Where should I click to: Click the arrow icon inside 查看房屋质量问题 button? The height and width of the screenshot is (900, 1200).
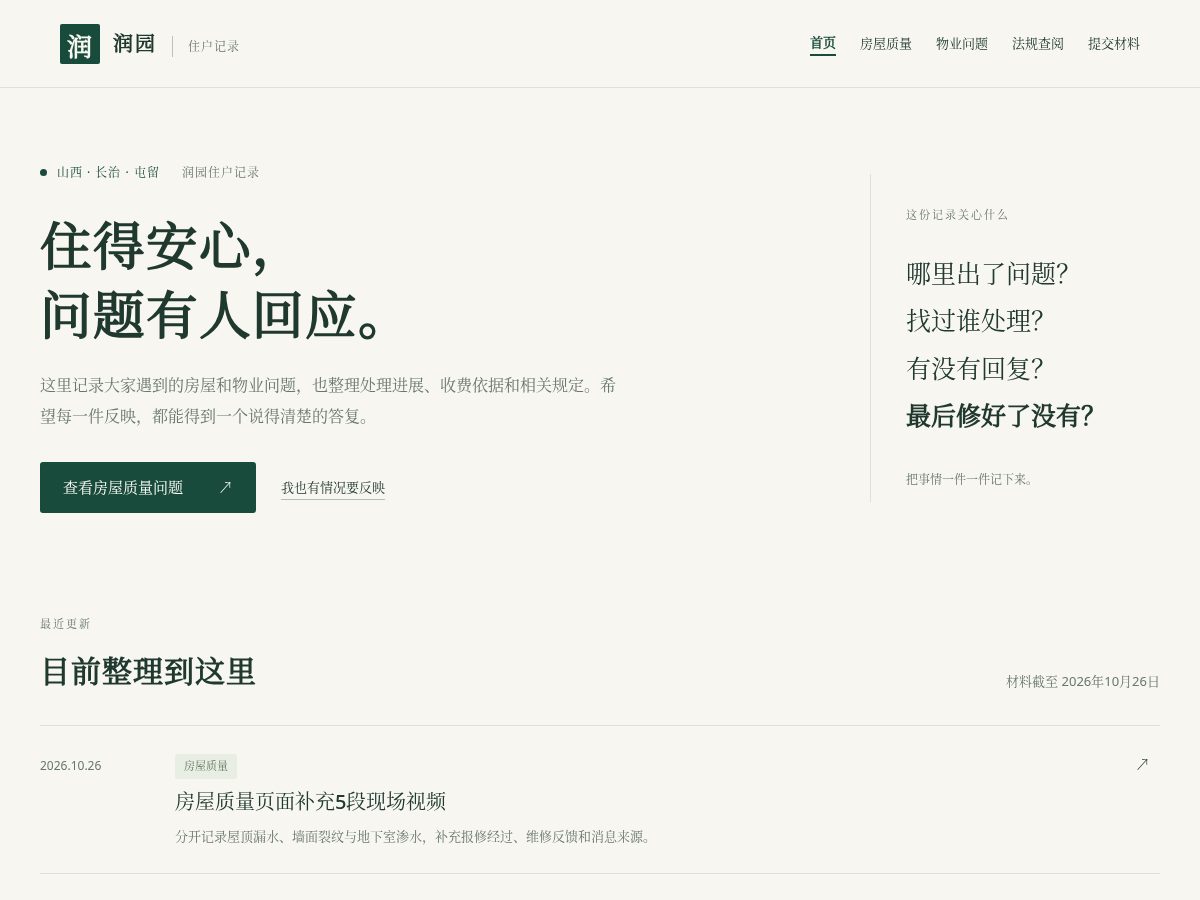(x=225, y=487)
